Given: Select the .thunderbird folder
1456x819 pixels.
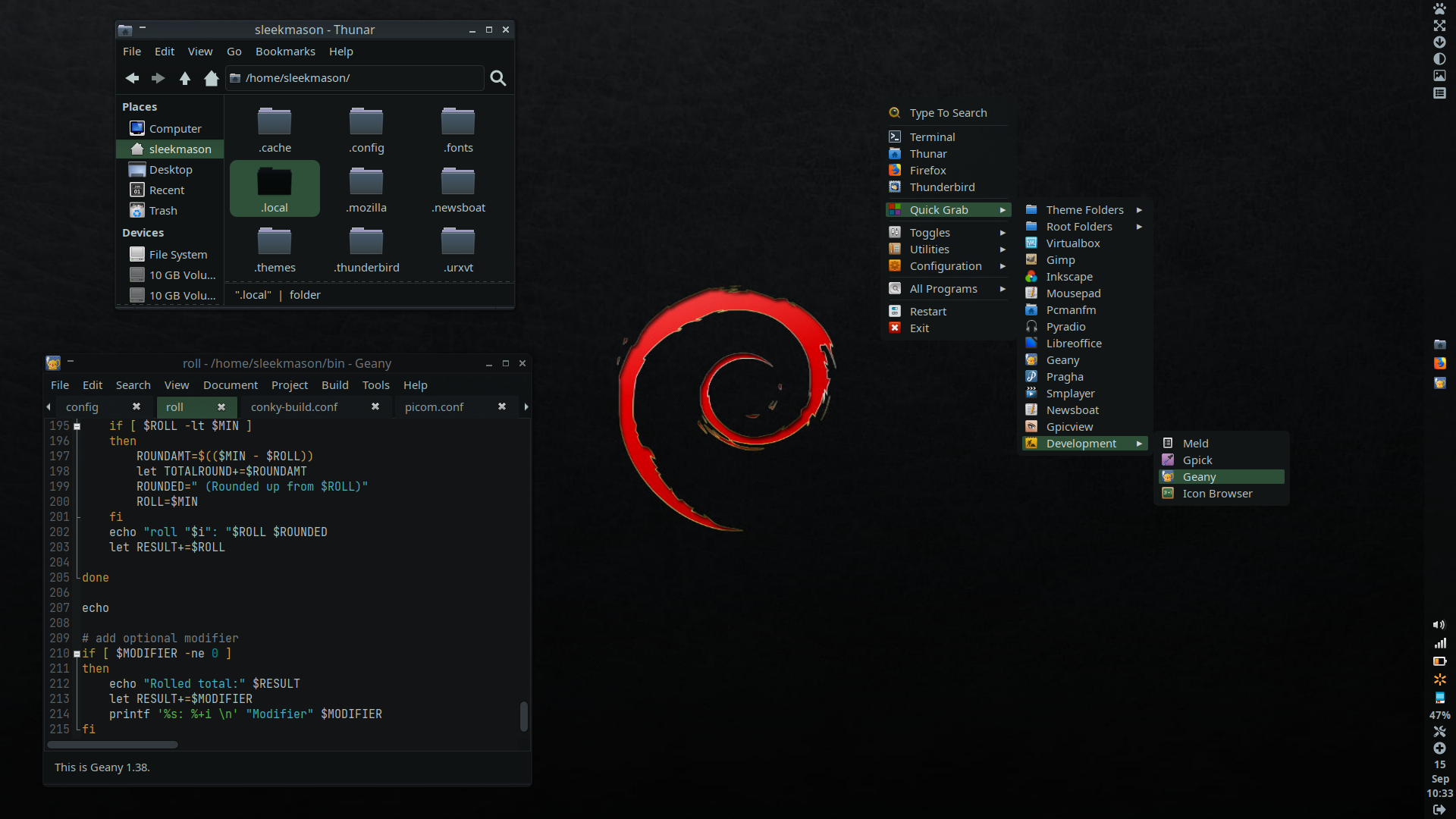Looking at the screenshot, I should tap(366, 249).
